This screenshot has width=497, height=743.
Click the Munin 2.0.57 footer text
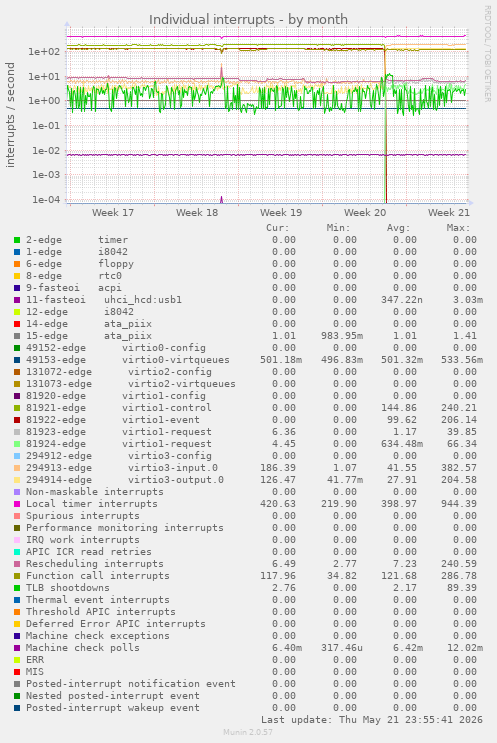(248, 732)
